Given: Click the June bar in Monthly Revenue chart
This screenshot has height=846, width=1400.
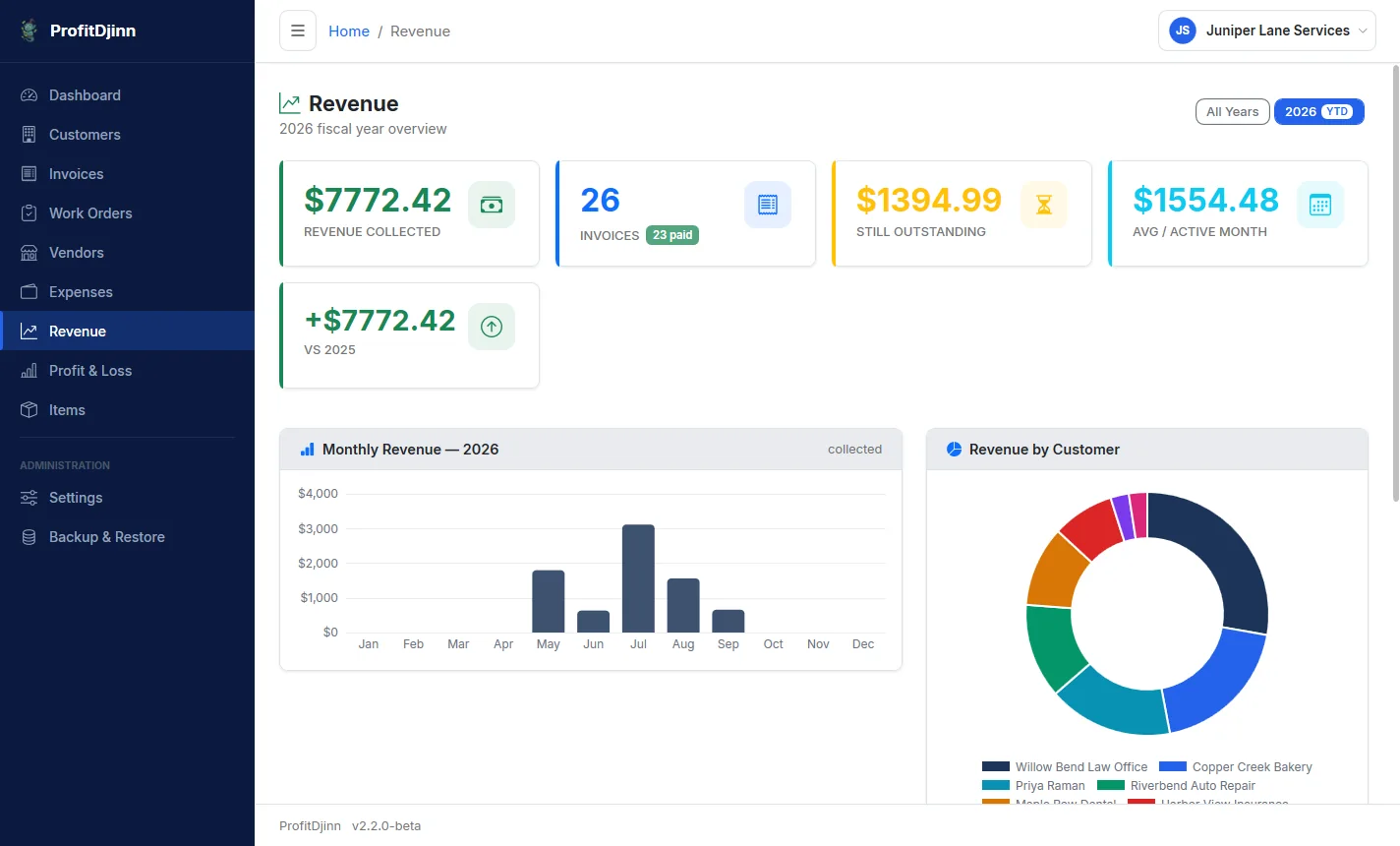Looking at the screenshot, I should (593, 622).
